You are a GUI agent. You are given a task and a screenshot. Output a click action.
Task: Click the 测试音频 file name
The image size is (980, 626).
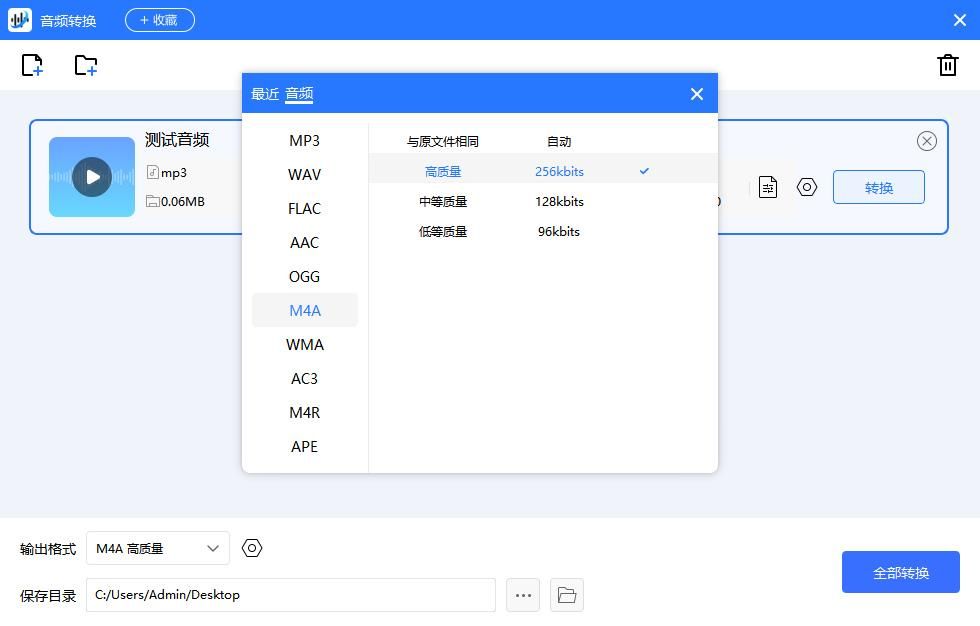pos(177,140)
